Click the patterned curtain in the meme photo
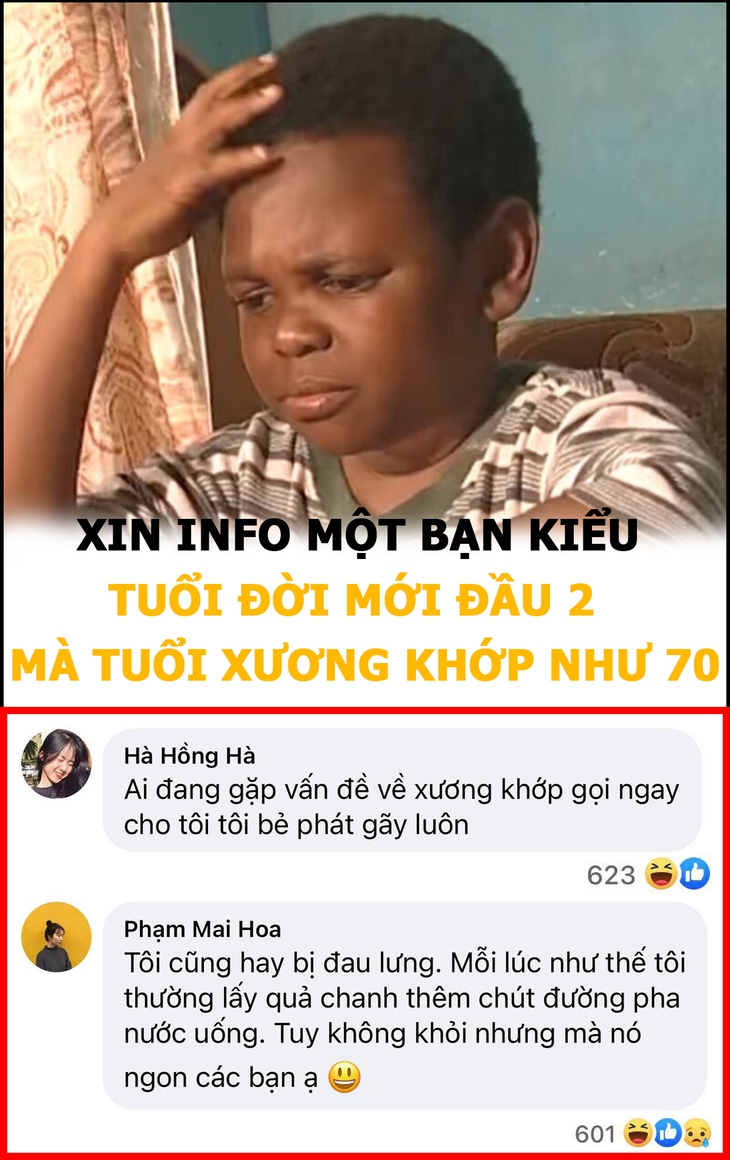 (x=89, y=222)
